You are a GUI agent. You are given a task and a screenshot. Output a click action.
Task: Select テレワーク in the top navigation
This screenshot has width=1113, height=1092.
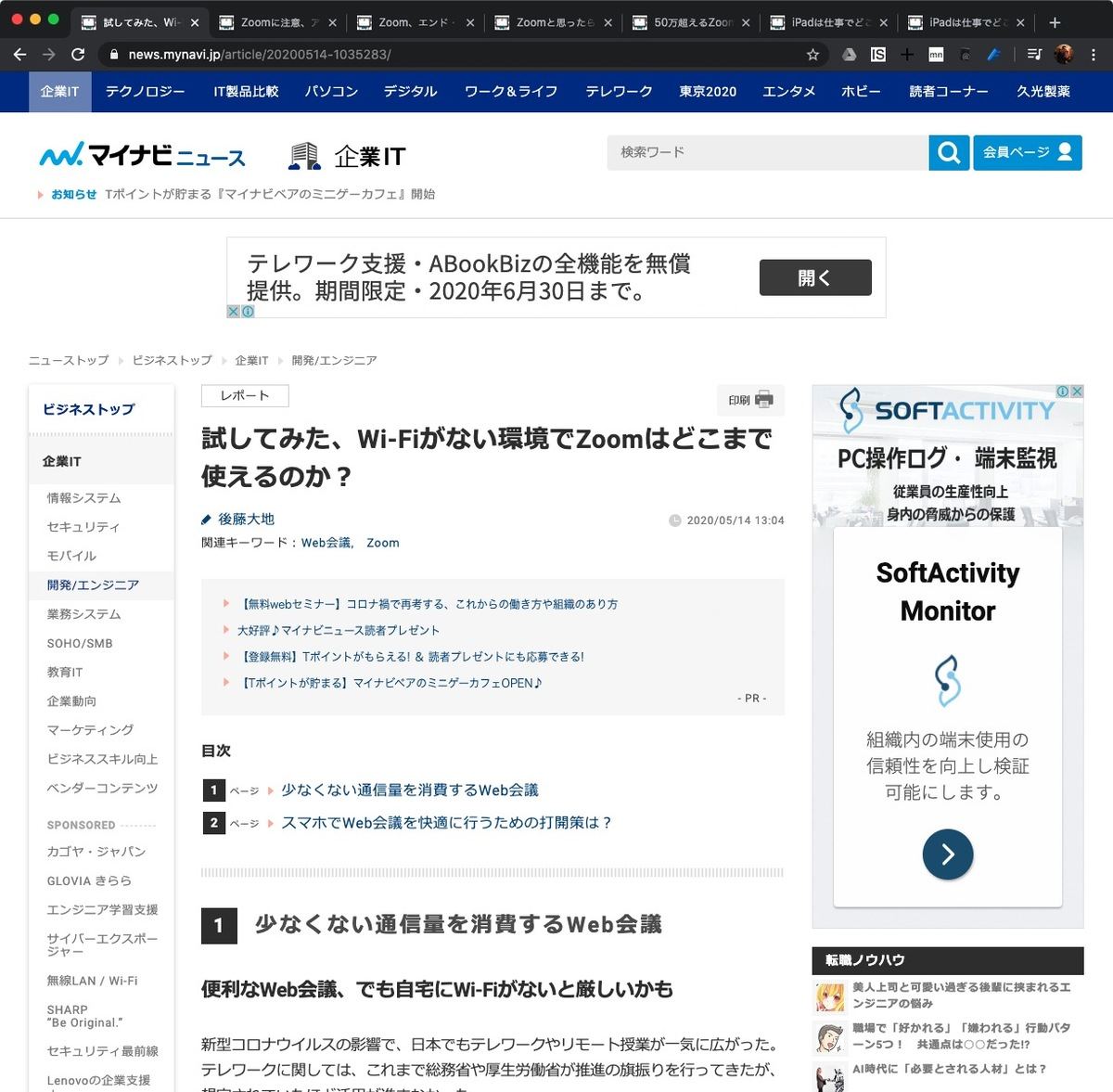coord(619,92)
